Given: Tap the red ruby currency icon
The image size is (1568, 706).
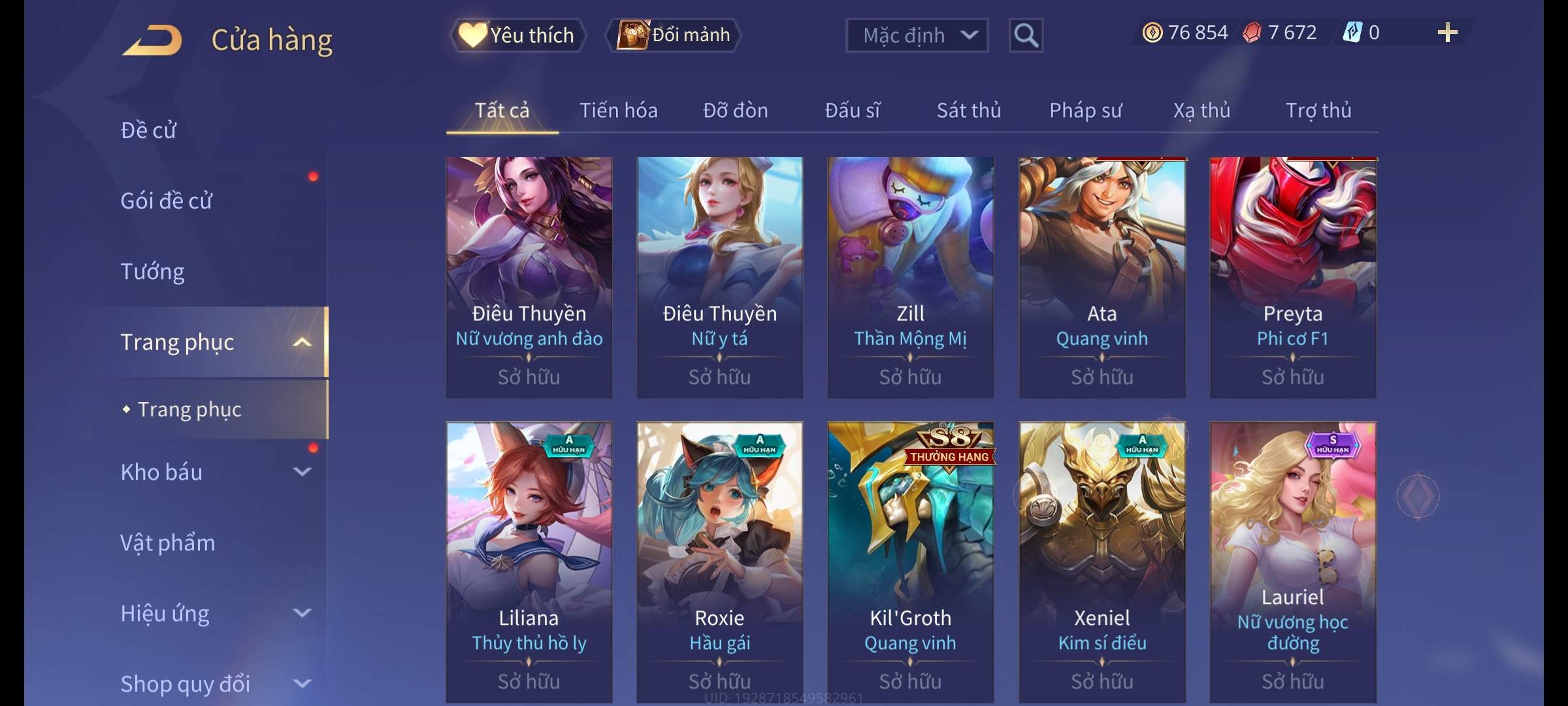Looking at the screenshot, I should pyautogui.click(x=1252, y=33).
